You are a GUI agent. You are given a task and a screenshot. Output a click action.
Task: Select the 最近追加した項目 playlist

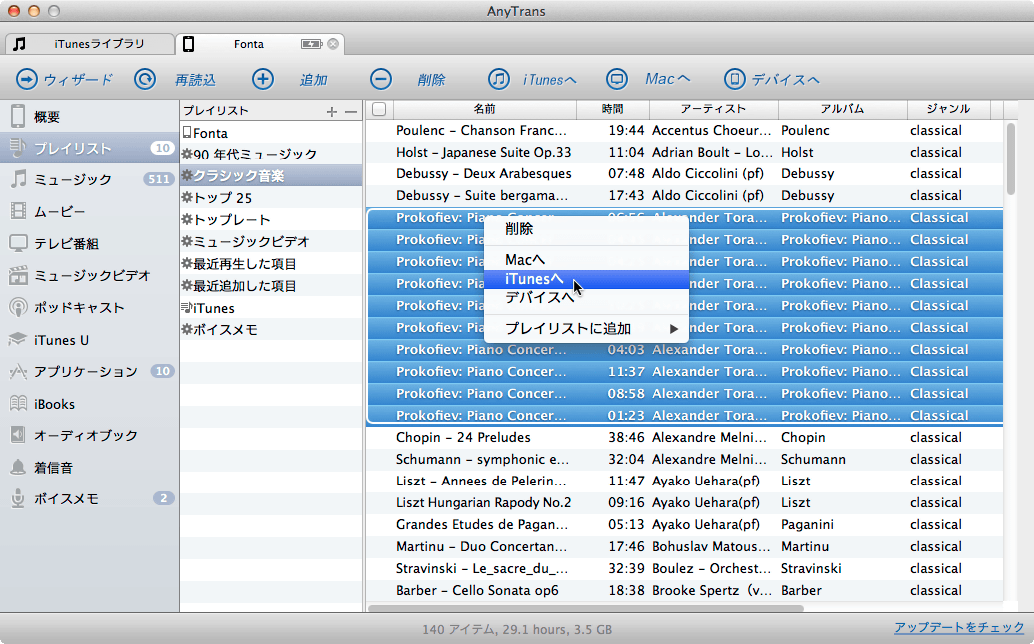(x=271, y=285)
